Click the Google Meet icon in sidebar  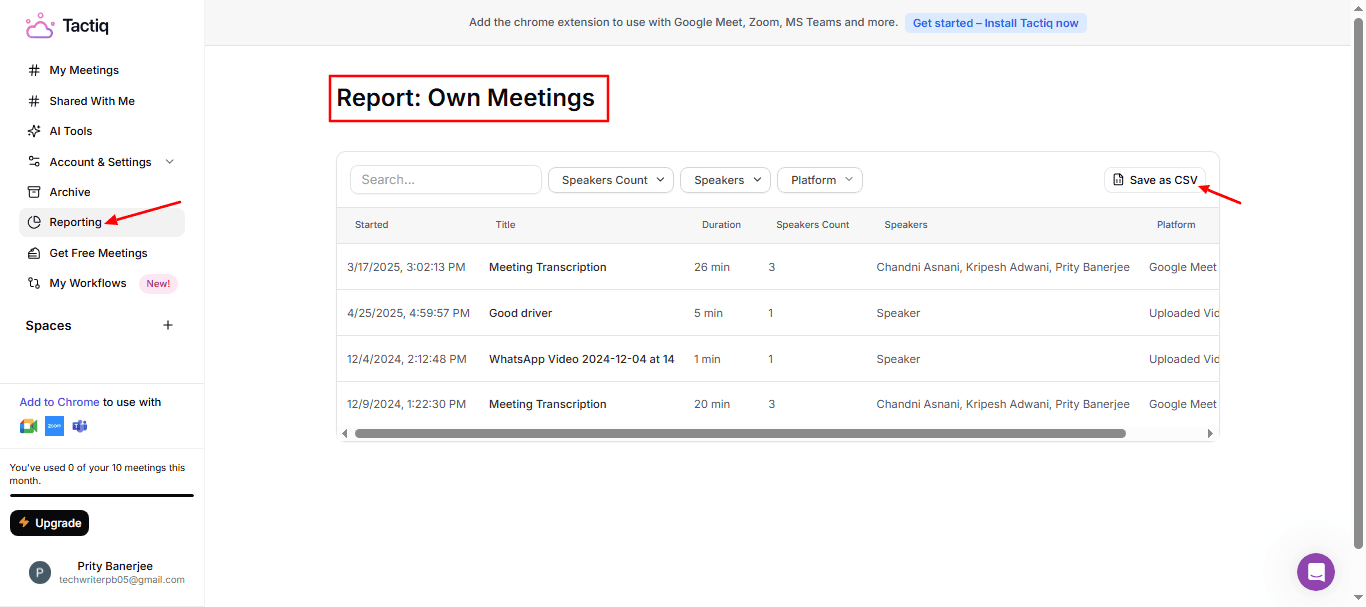pos(29,426)
